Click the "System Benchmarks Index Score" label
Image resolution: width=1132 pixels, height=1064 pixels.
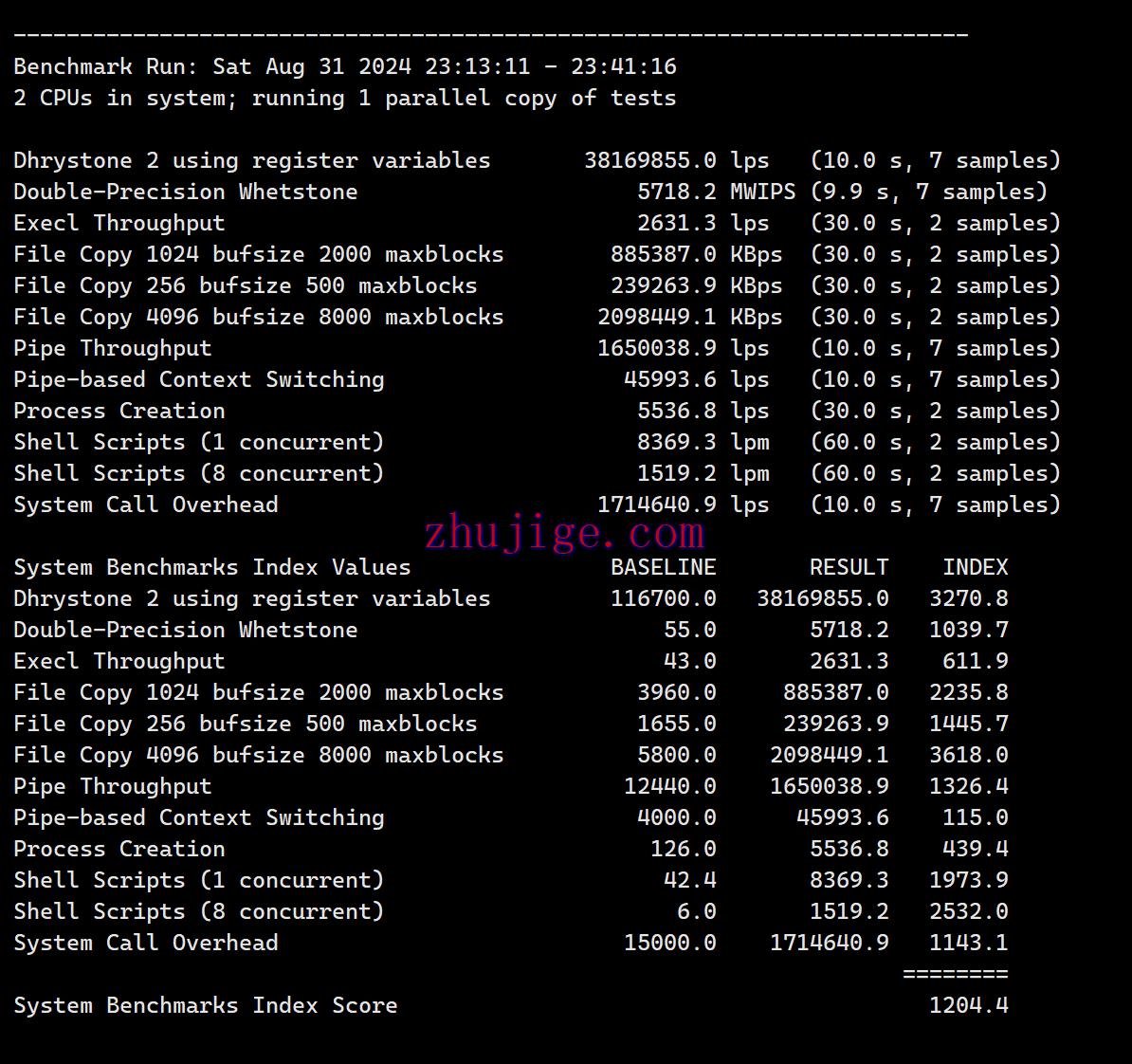(206, 1005)
